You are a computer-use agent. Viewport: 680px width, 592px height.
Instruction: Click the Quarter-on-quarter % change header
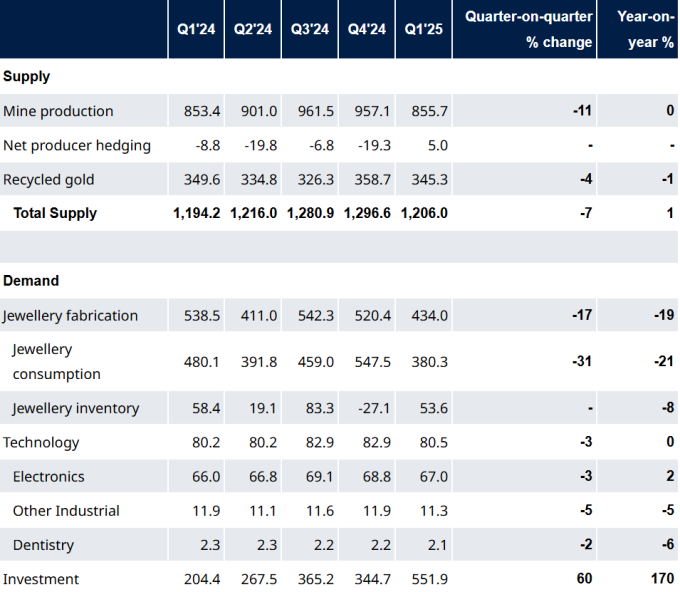pos(528,29)
